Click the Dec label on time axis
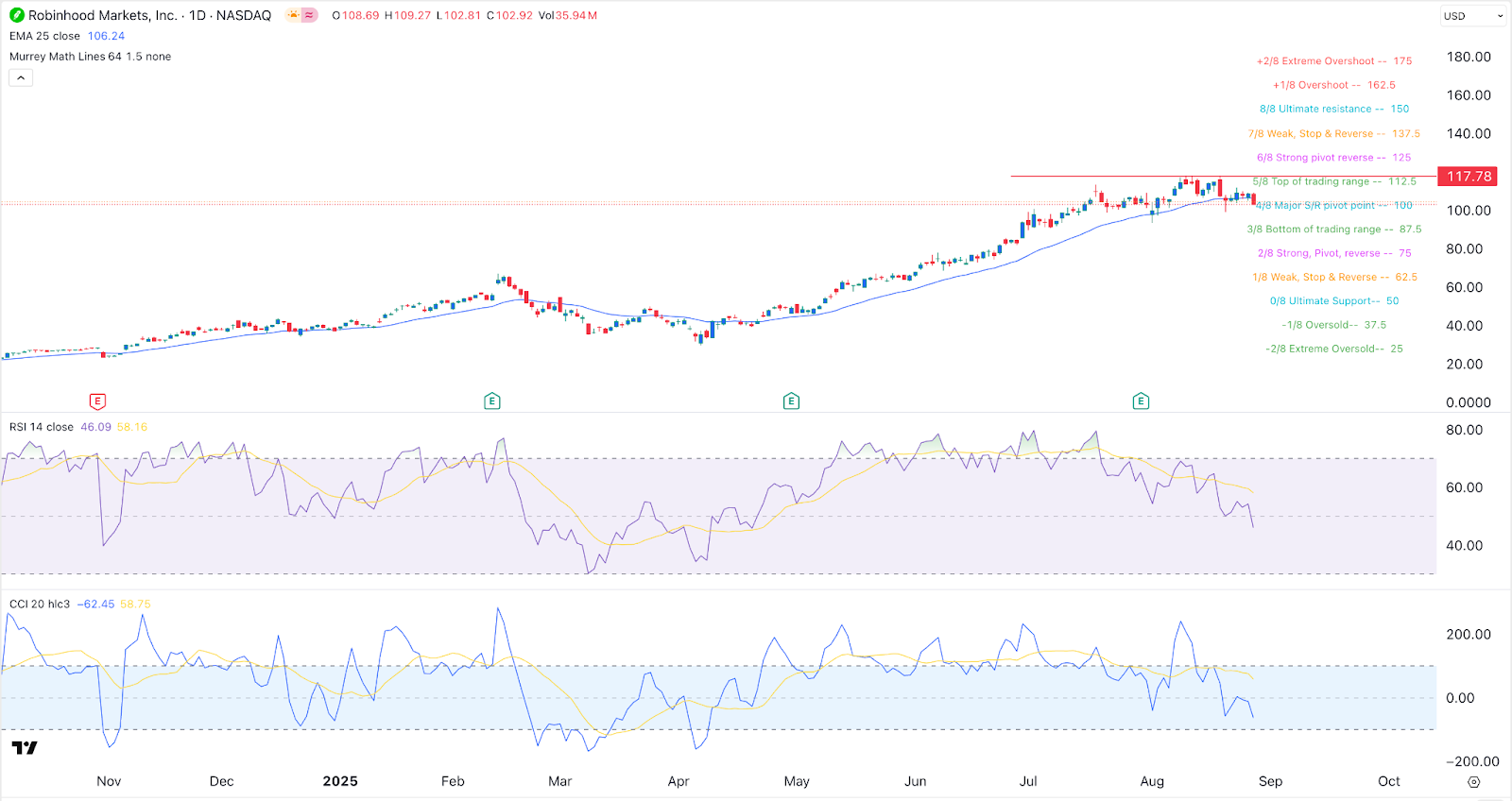Screen dimensions: 1512x801 pyautogui.click(x=221, y=781)
